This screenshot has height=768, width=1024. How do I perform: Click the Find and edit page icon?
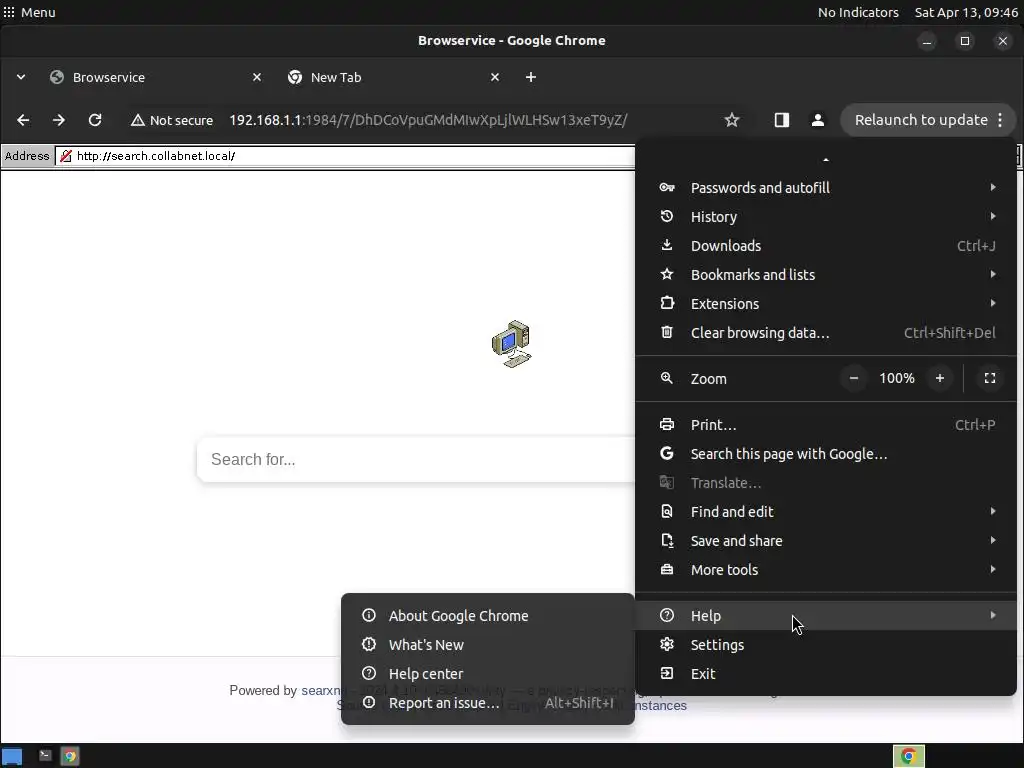(x=667, y=511)
